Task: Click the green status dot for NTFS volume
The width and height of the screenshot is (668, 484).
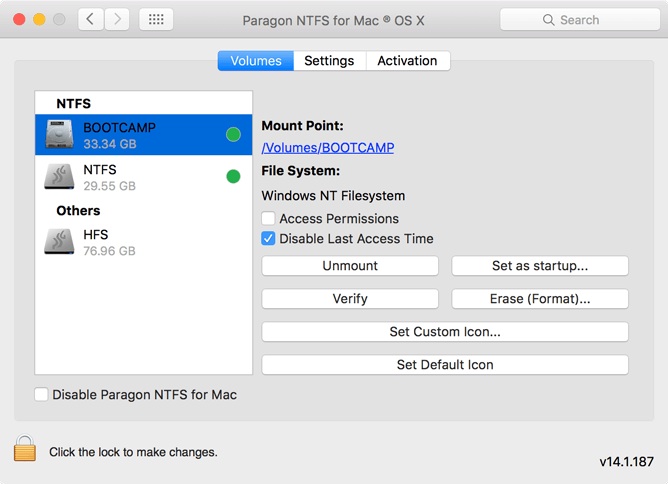Action: point(233,177)
